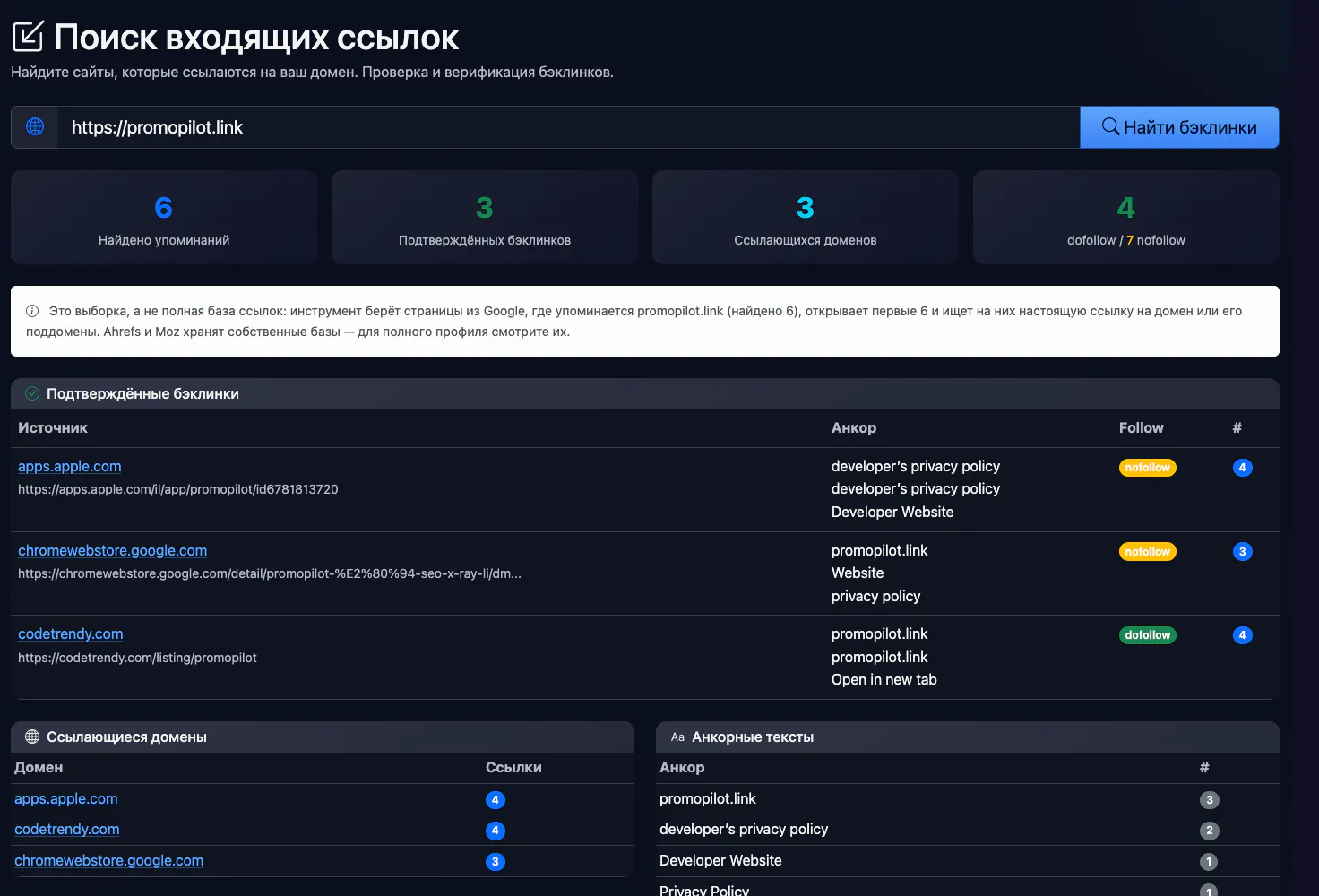This screenshot has width=1319, height=896.
Task: Click the Follow column header
Action: (1141, 428)
